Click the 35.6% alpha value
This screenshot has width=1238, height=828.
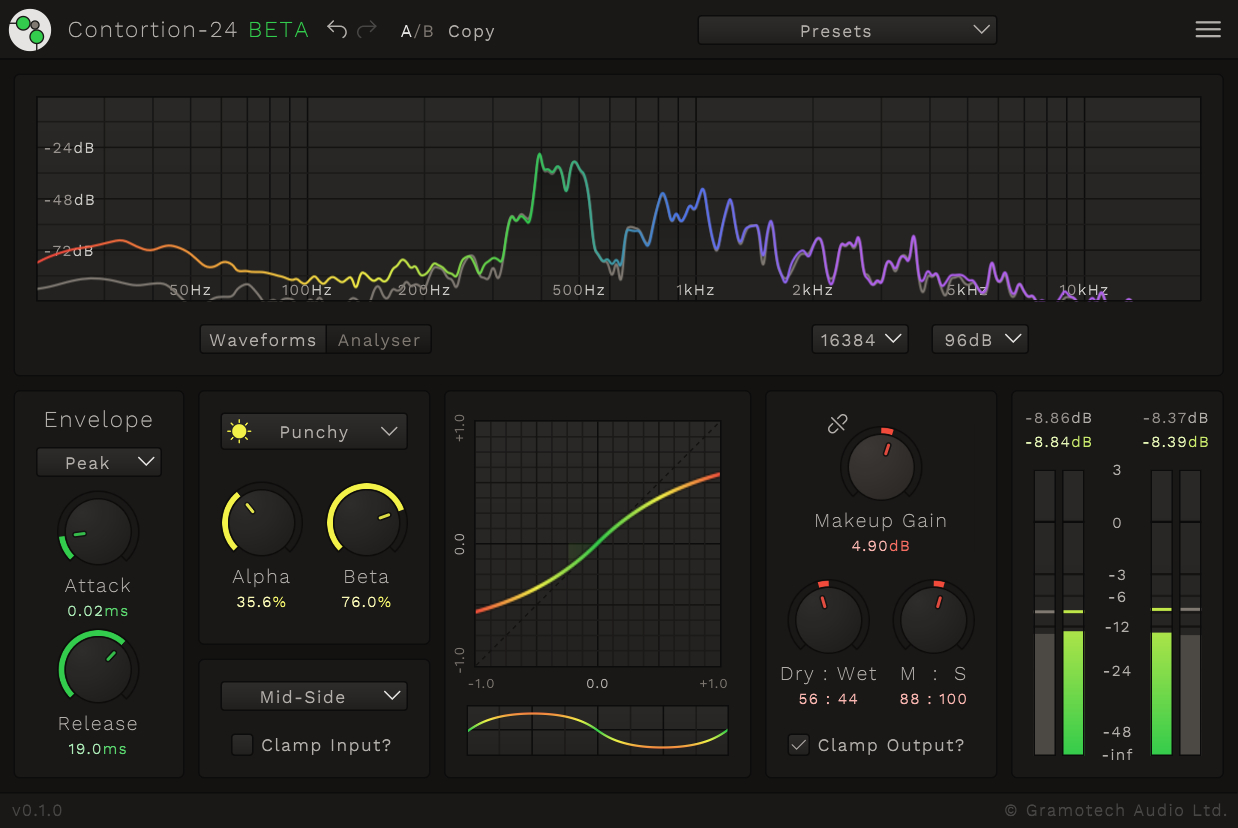point(261,601)
